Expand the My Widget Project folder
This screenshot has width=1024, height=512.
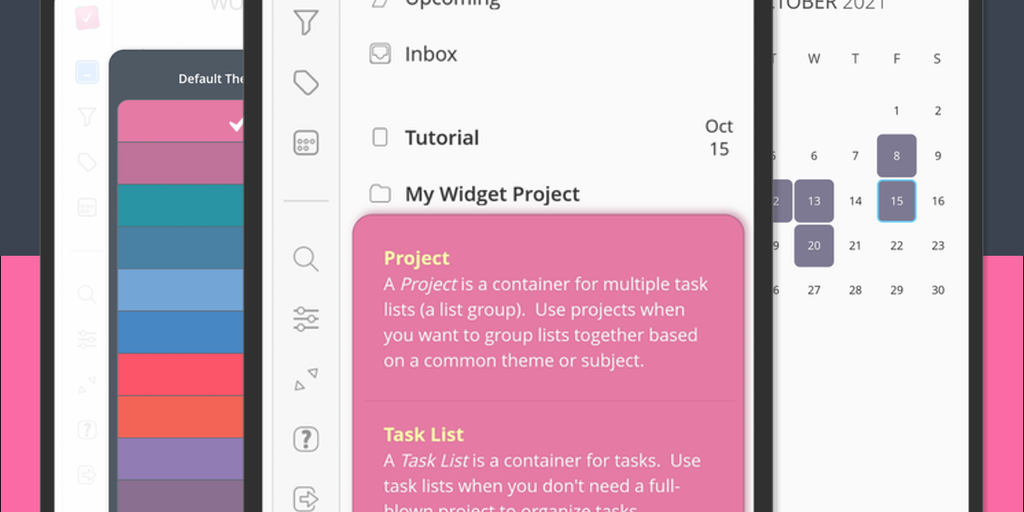pos(491,194)
